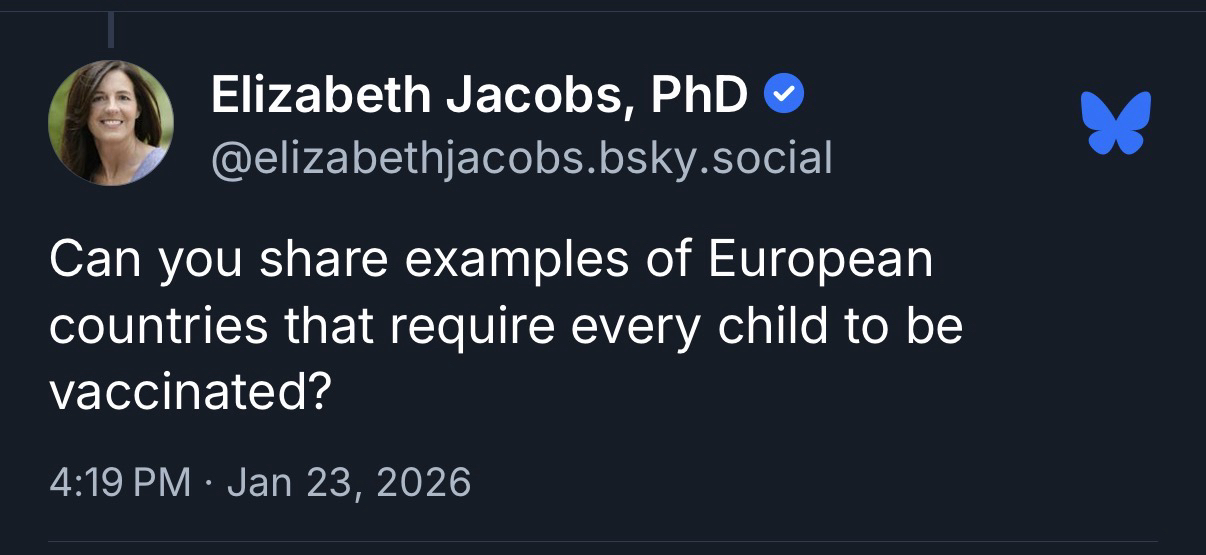Screen dimensions: 1206x555
Task: Click the display name Elizabeth Jacobs, PhD
Action: click(479, 96)
